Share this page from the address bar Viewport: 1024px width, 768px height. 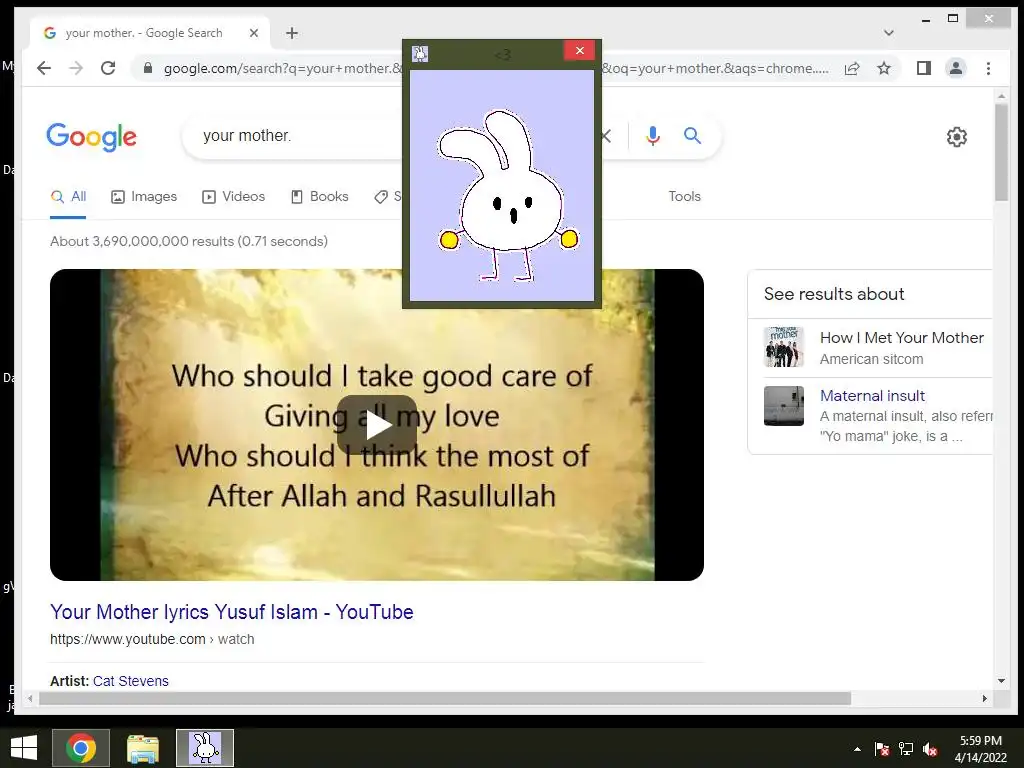pyautogui.click(x=852, y=68)
